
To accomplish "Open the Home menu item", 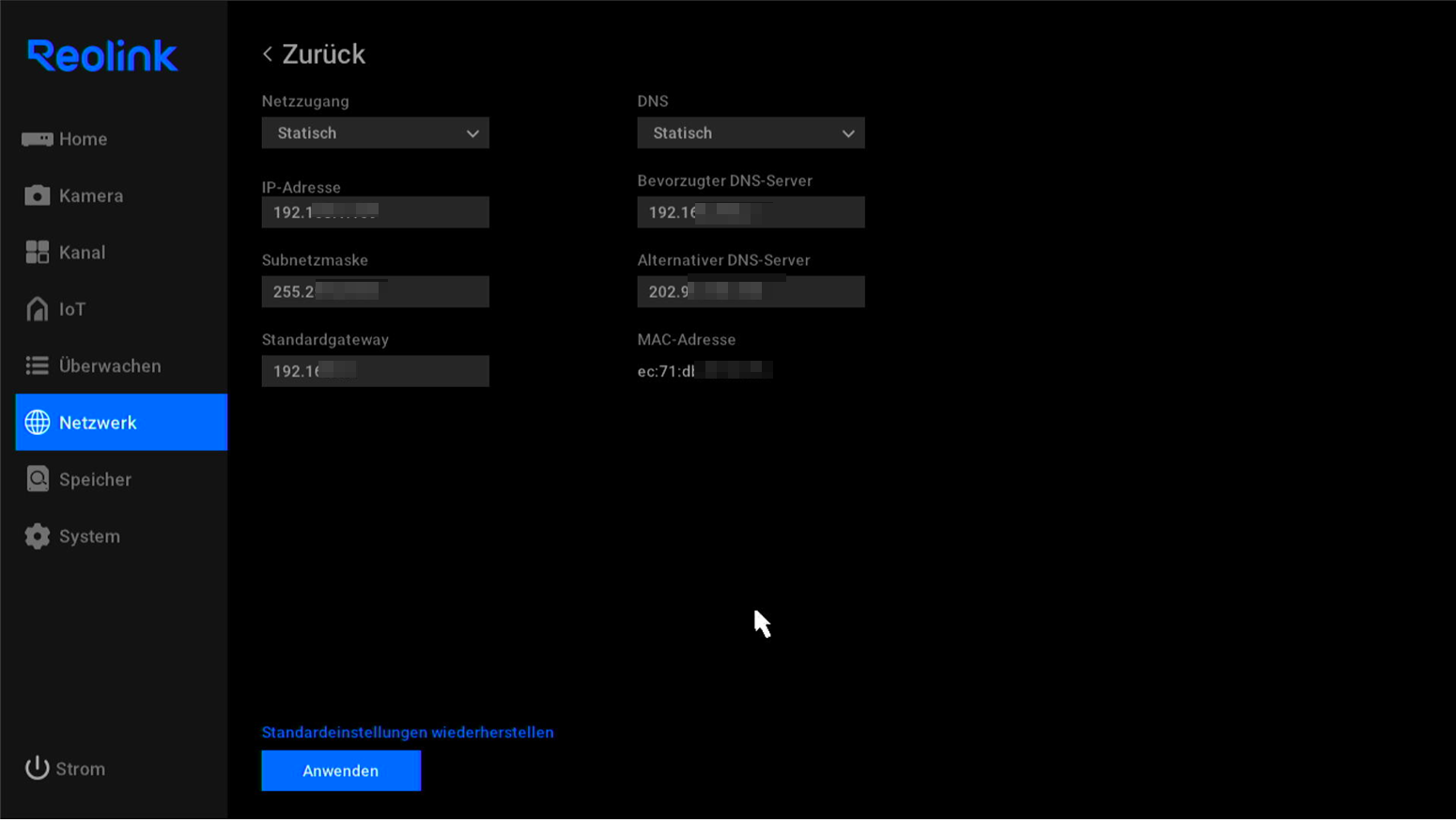I will pyautogui.click(x=121, y=139).
